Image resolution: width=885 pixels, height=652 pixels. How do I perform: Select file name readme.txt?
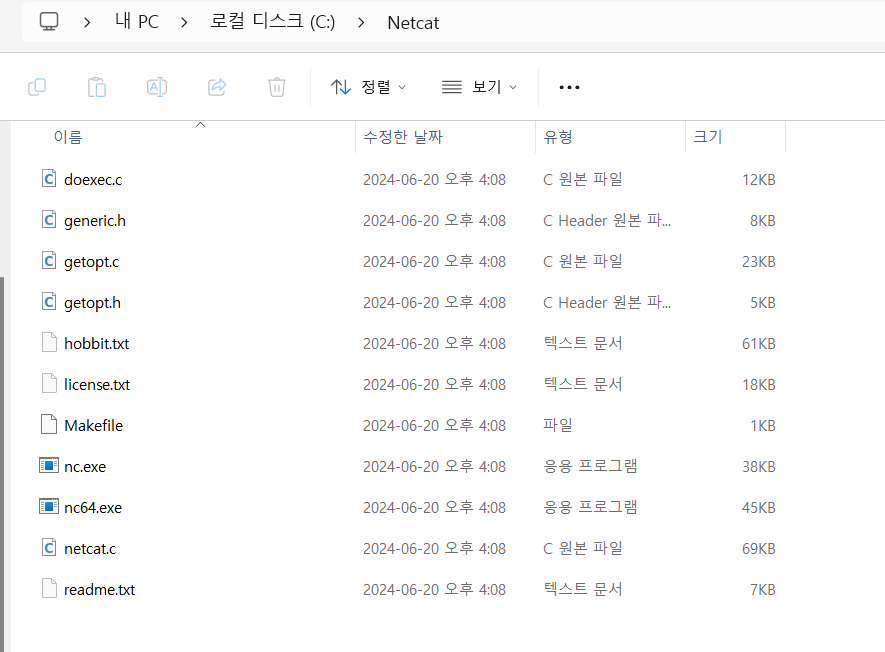coord(99,590)
